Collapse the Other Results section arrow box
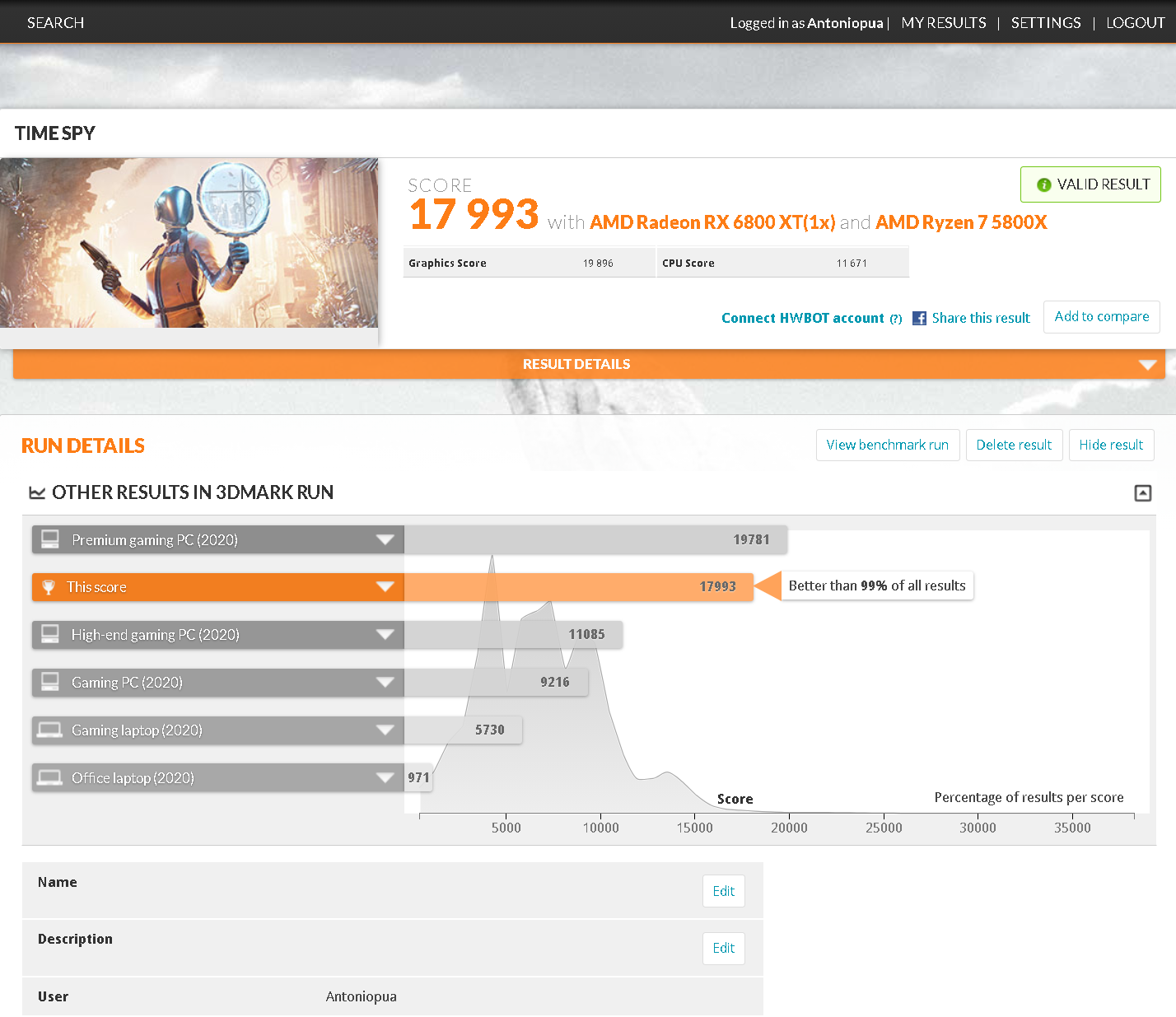The height and width of the screenshot is (1017, 1176). [x=1143, y=493]
